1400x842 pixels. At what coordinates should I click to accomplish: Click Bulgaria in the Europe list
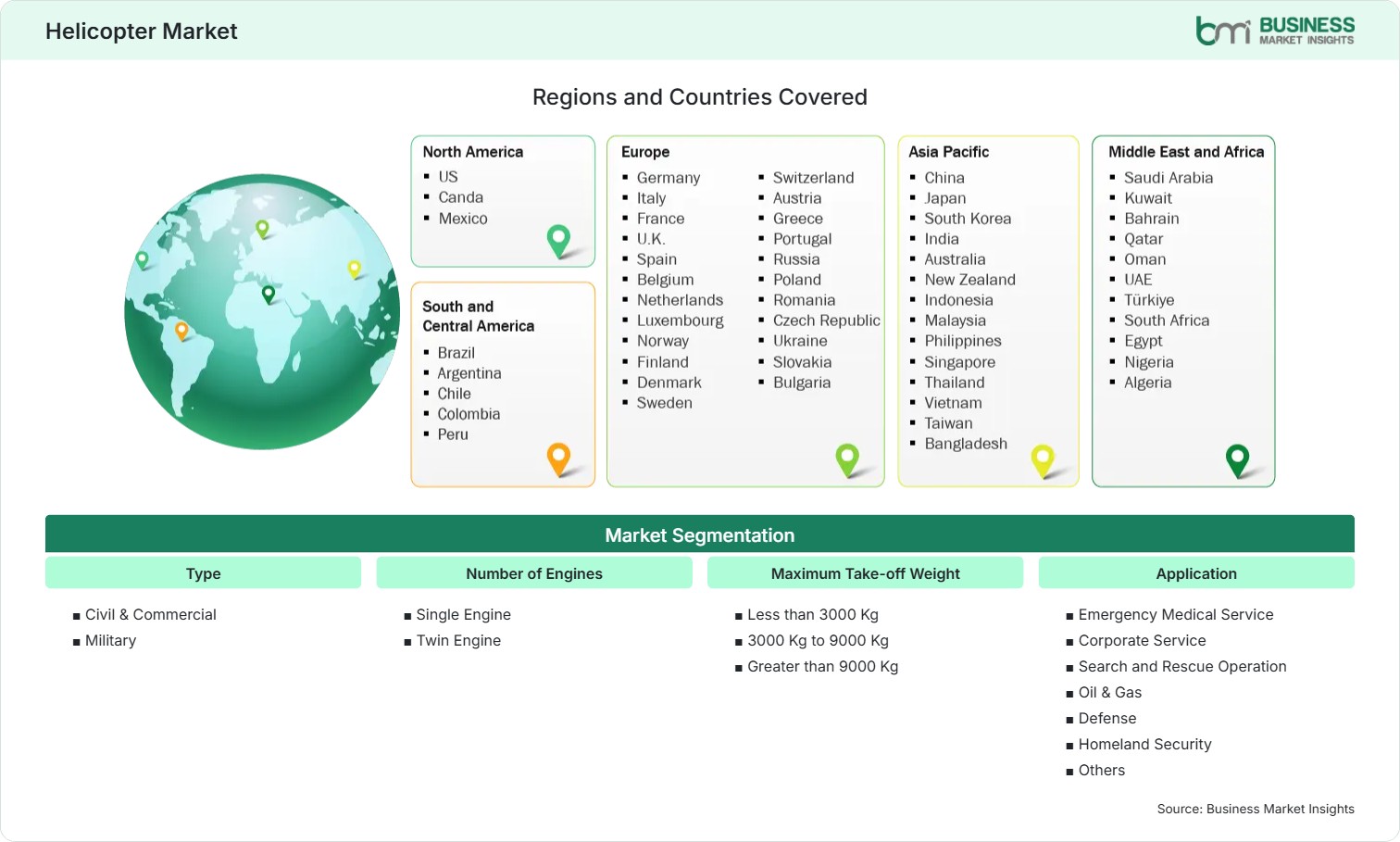802,383
